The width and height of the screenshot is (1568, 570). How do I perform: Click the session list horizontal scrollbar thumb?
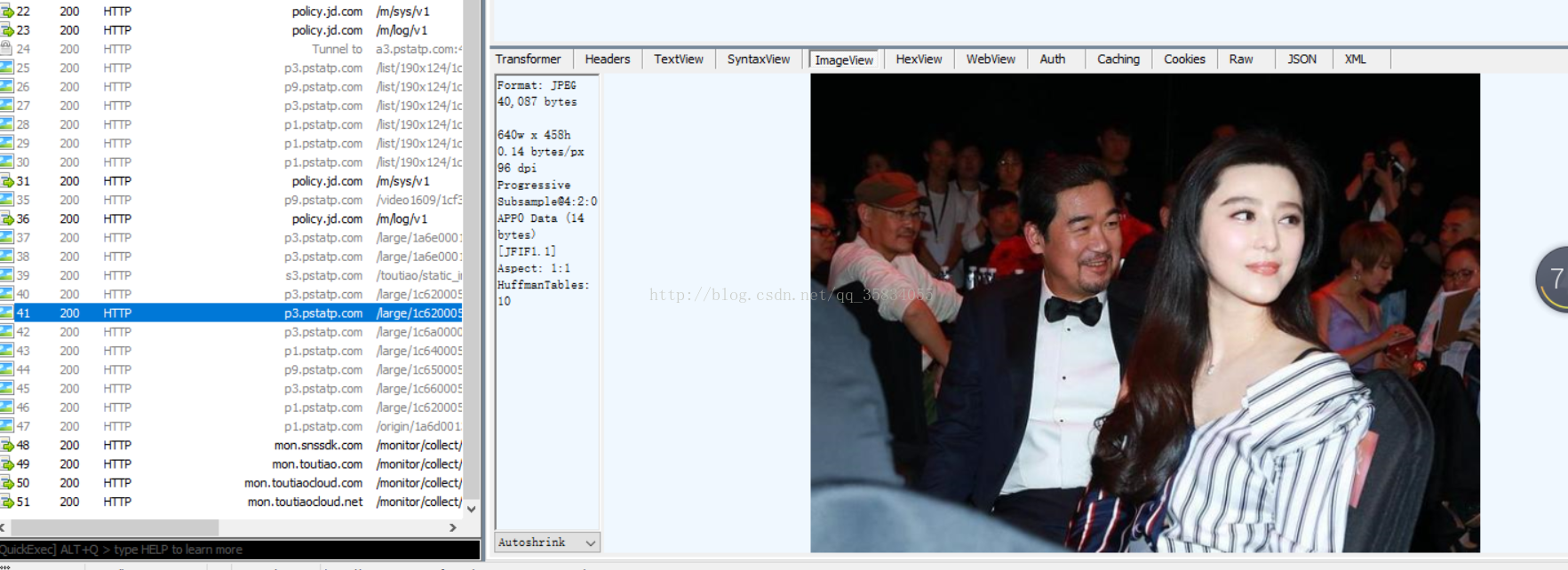point(115,527)
